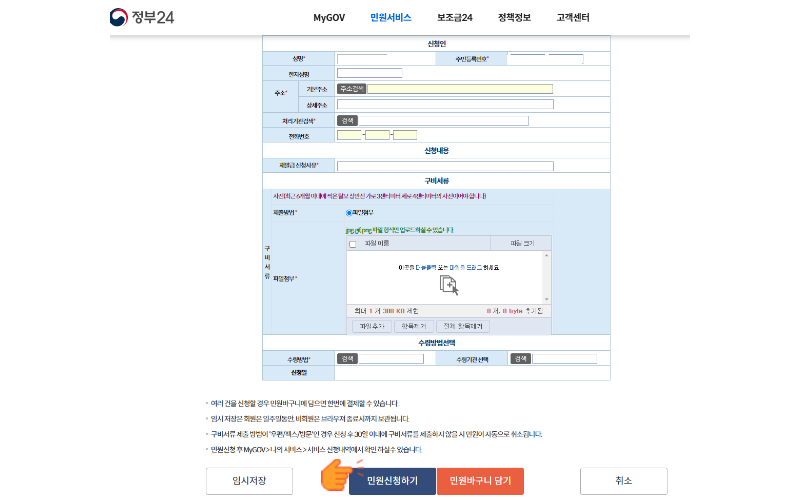Screen dimensions: 800x500
Task: Open the 정책정보 menu
Action: coord(514,18)
